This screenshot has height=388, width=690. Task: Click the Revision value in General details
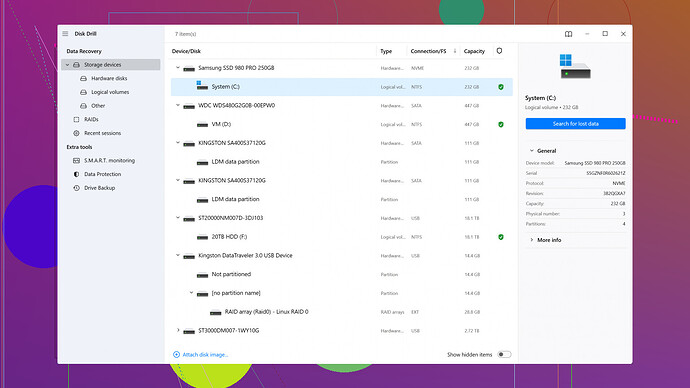tap(614, 193)
